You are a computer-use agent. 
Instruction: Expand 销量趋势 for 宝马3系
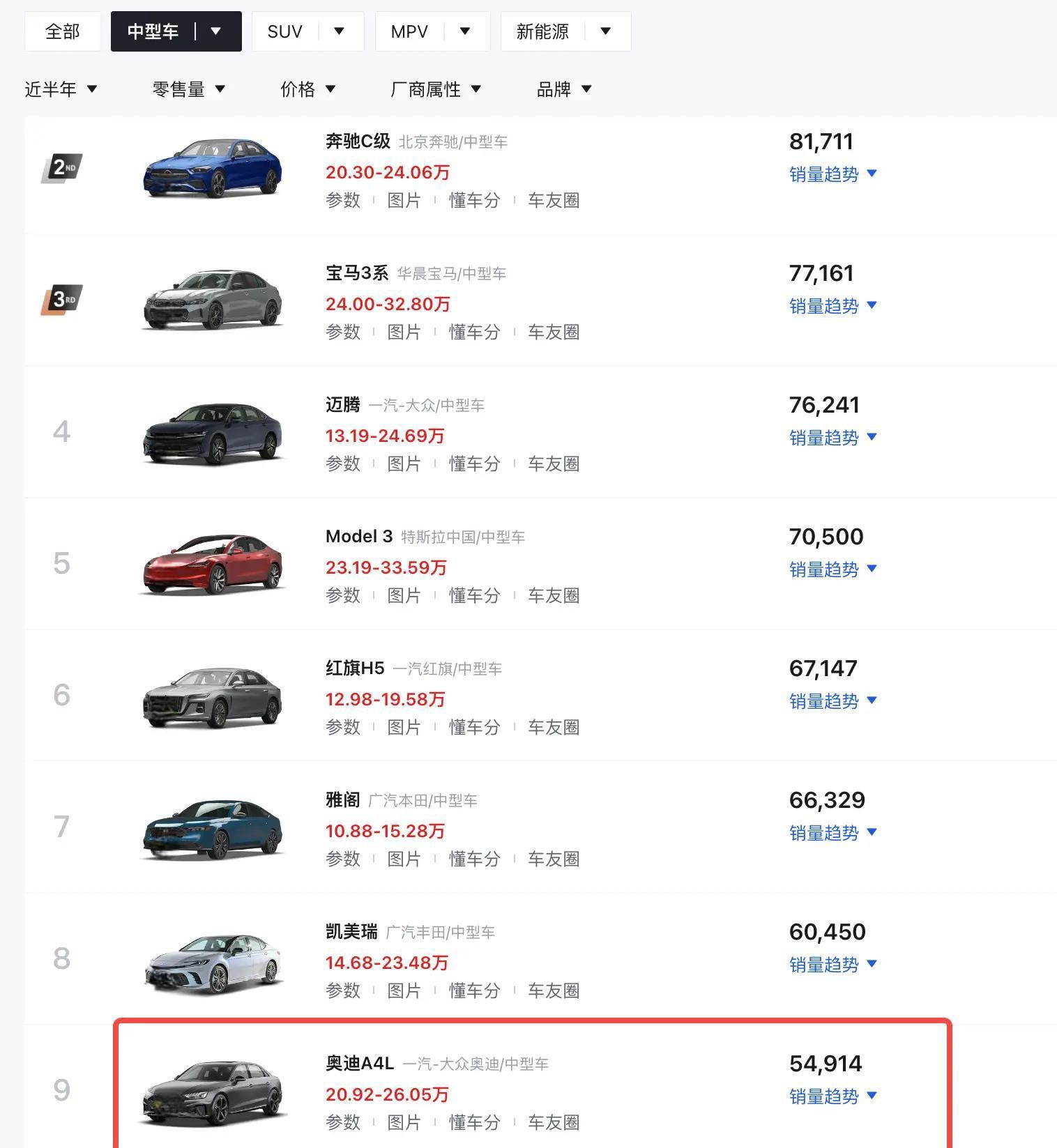(832, 306)
